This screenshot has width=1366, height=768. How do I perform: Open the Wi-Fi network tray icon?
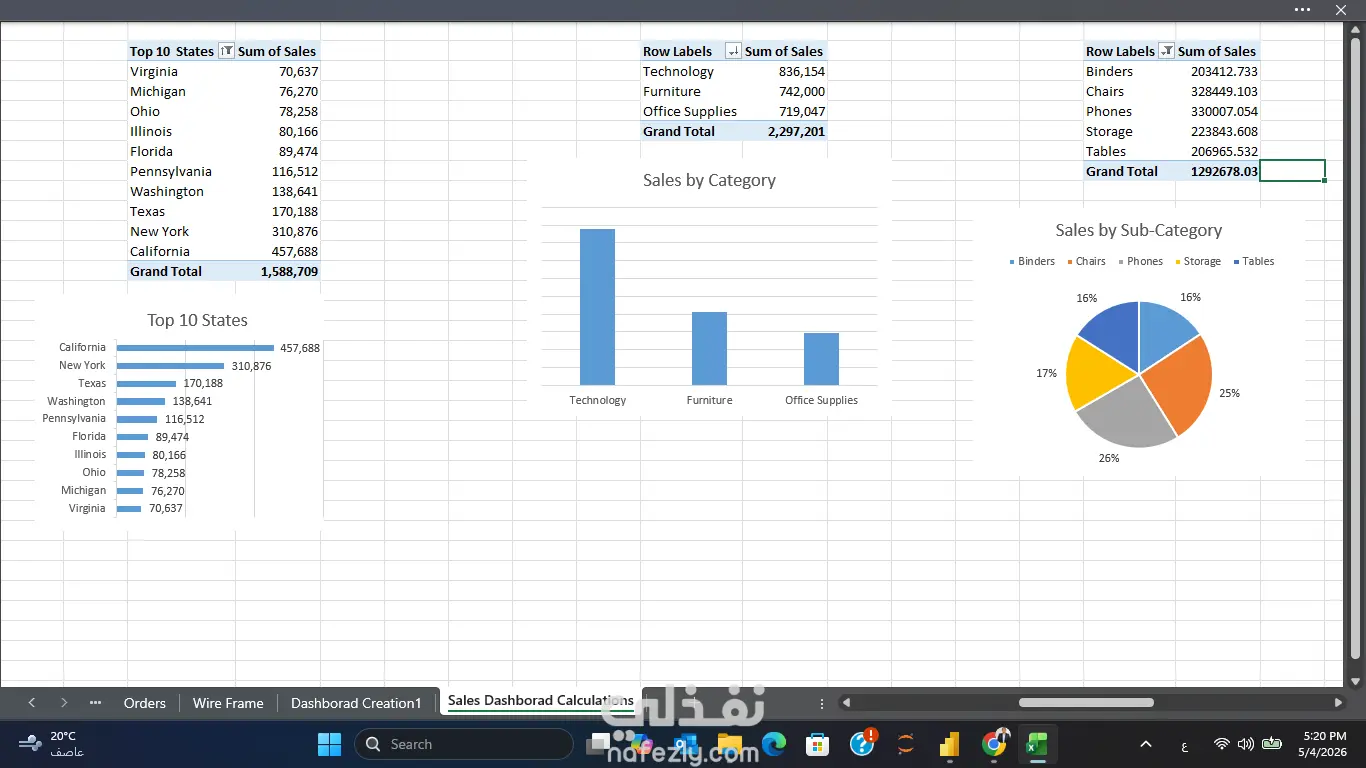click(x=1221, y=744)
